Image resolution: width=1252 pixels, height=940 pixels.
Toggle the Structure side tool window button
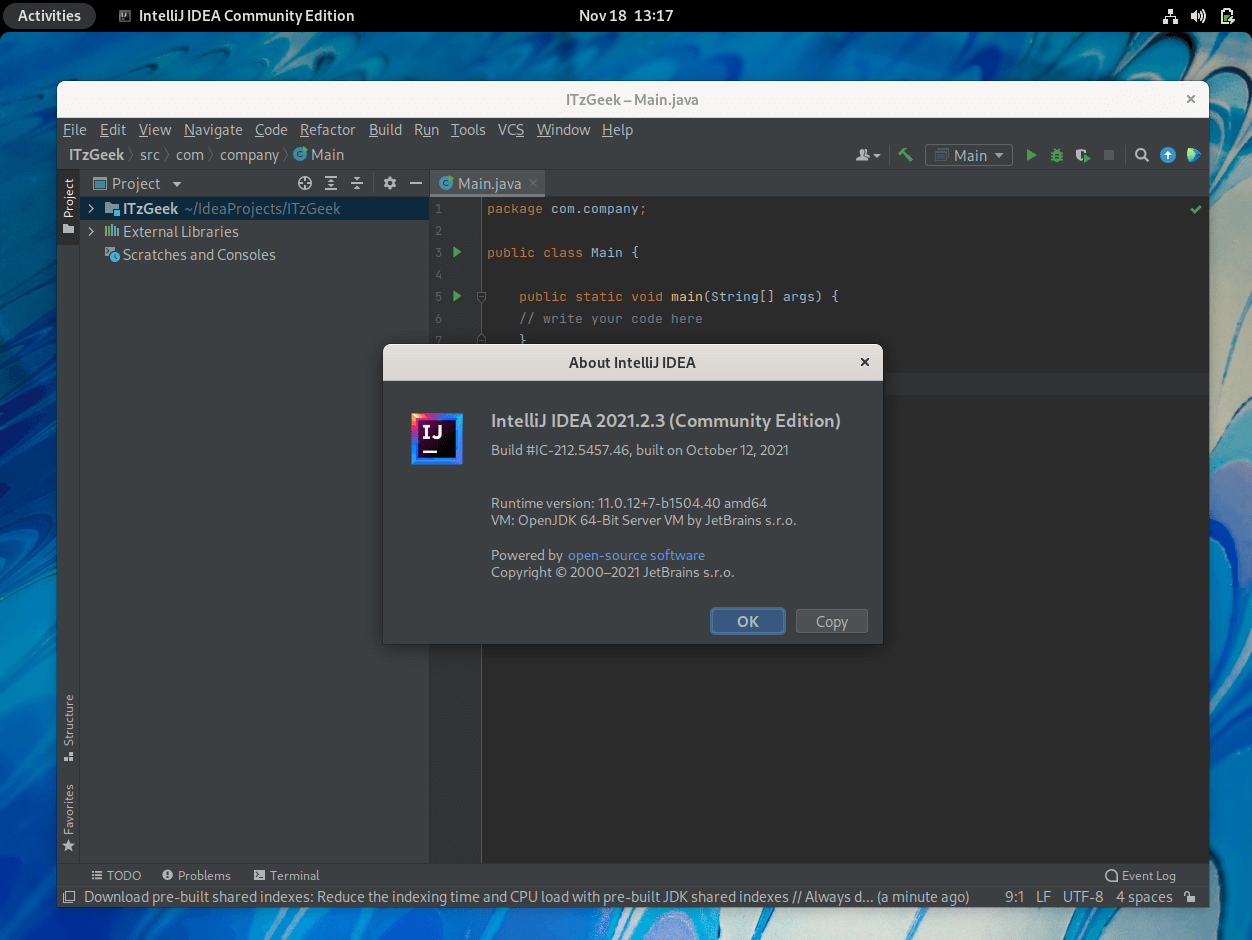pos(69,728)
